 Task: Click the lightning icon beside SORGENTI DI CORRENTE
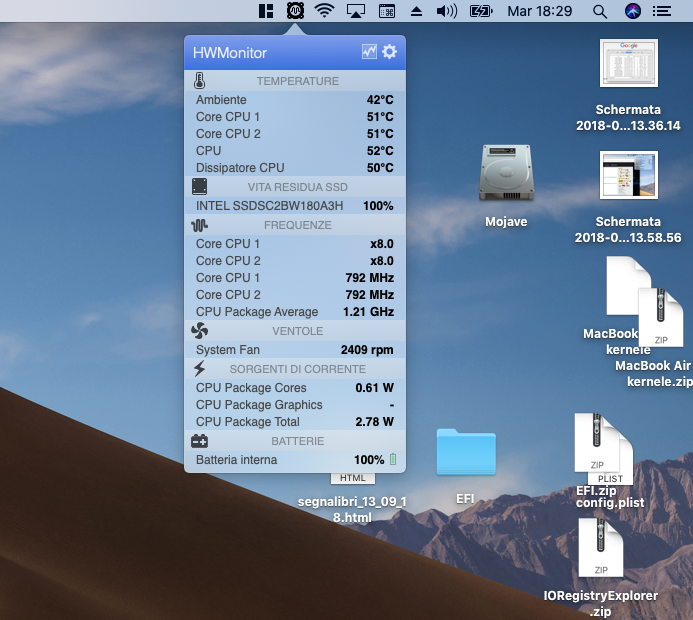tap(199, 369)
